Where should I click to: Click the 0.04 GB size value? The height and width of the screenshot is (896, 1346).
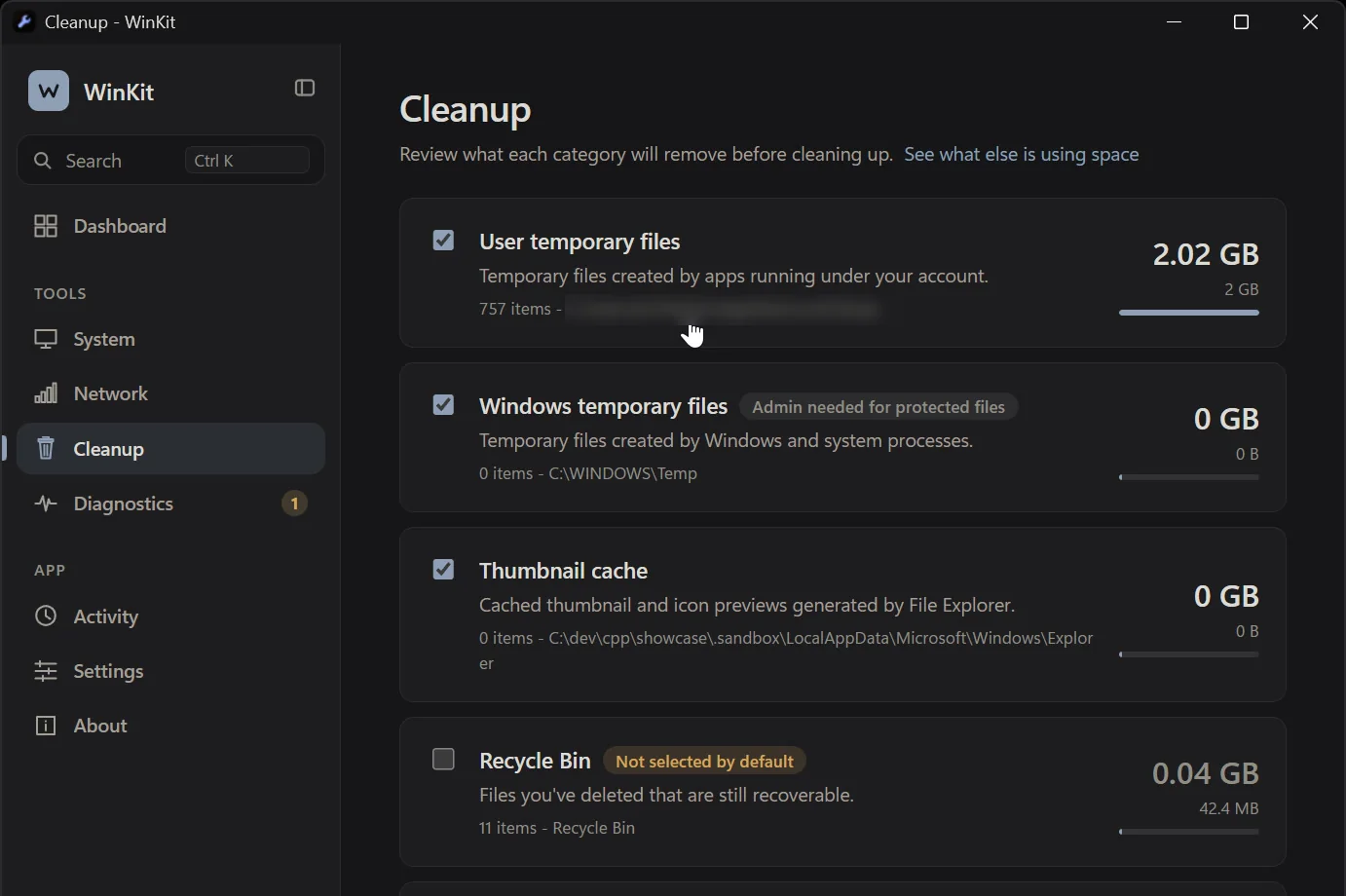[1206, 773]
